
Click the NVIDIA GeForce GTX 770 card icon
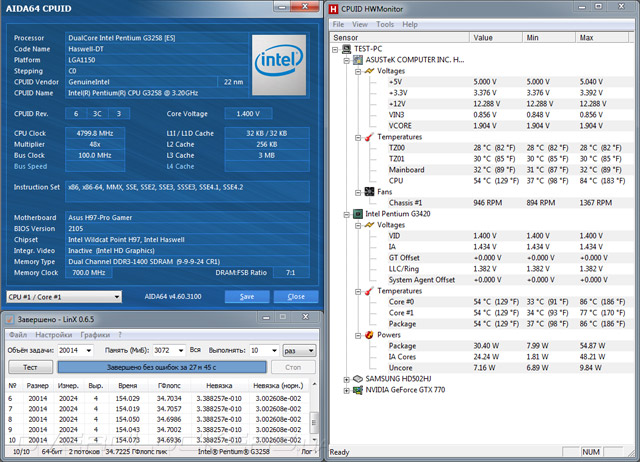[358, 390]
